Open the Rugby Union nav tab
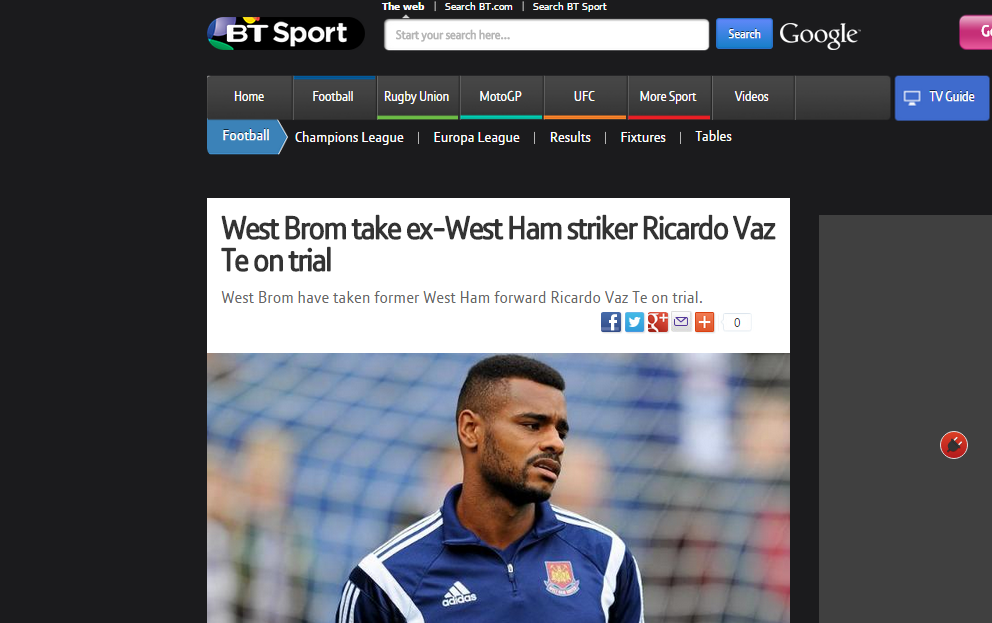Viewport: 992px width, 623px height. click(x=416, y=97)
